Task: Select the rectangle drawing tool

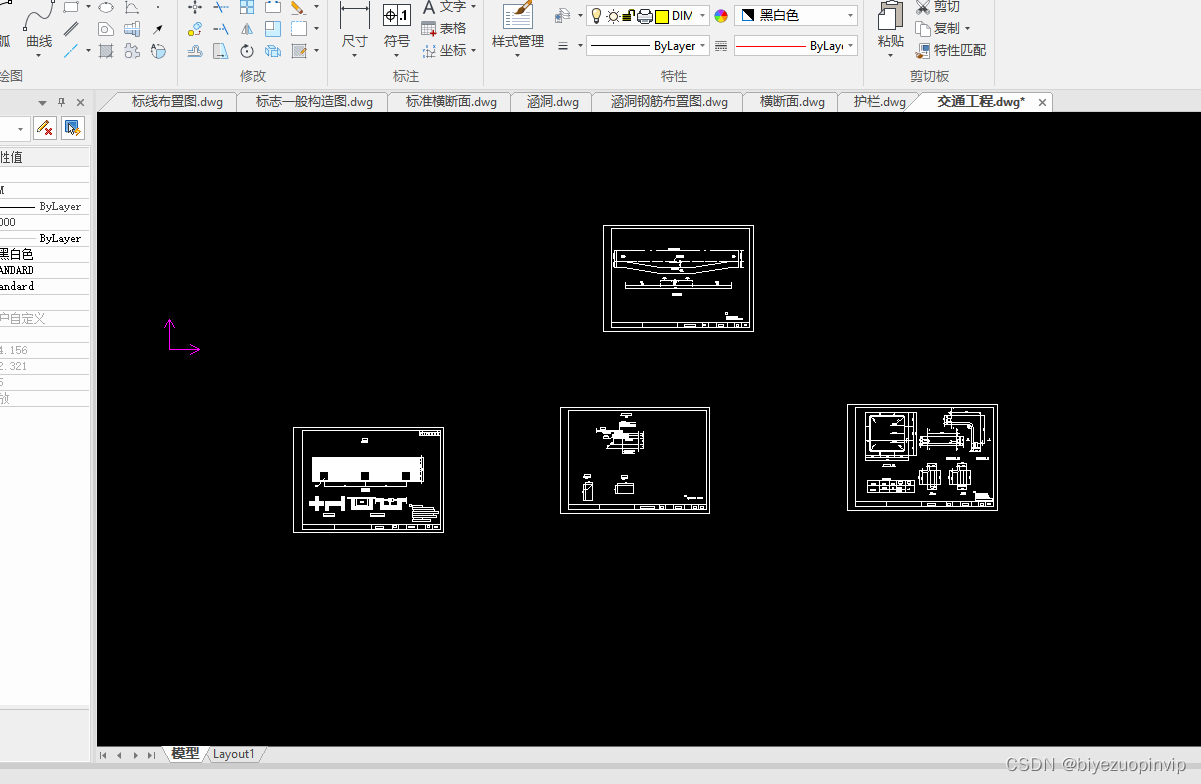Action: point(72,7)
